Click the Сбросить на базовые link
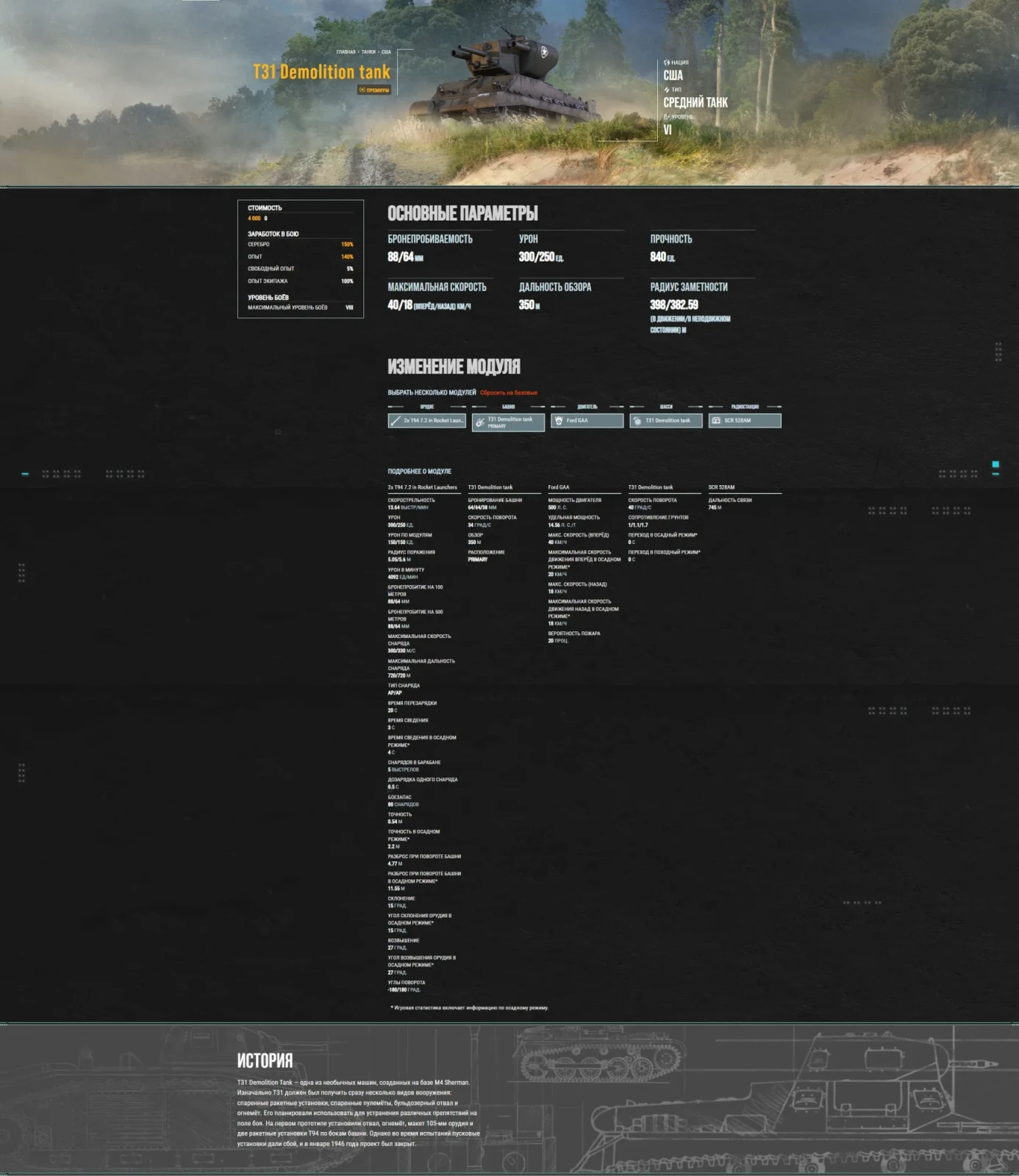Screen dimensions: 1019x1176 pyautogui.click(x=509, y=392)
